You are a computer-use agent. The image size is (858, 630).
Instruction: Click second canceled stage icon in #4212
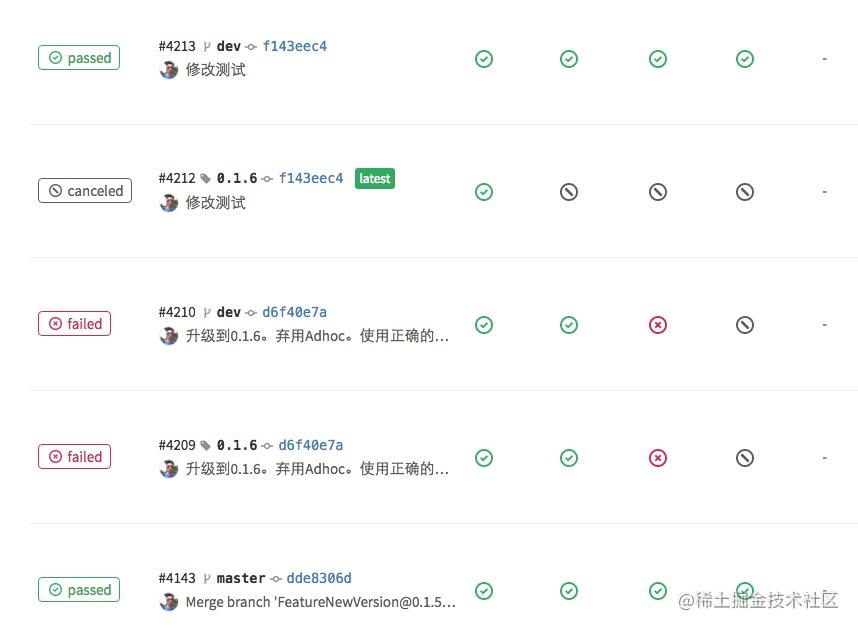(x=658, y=192)
